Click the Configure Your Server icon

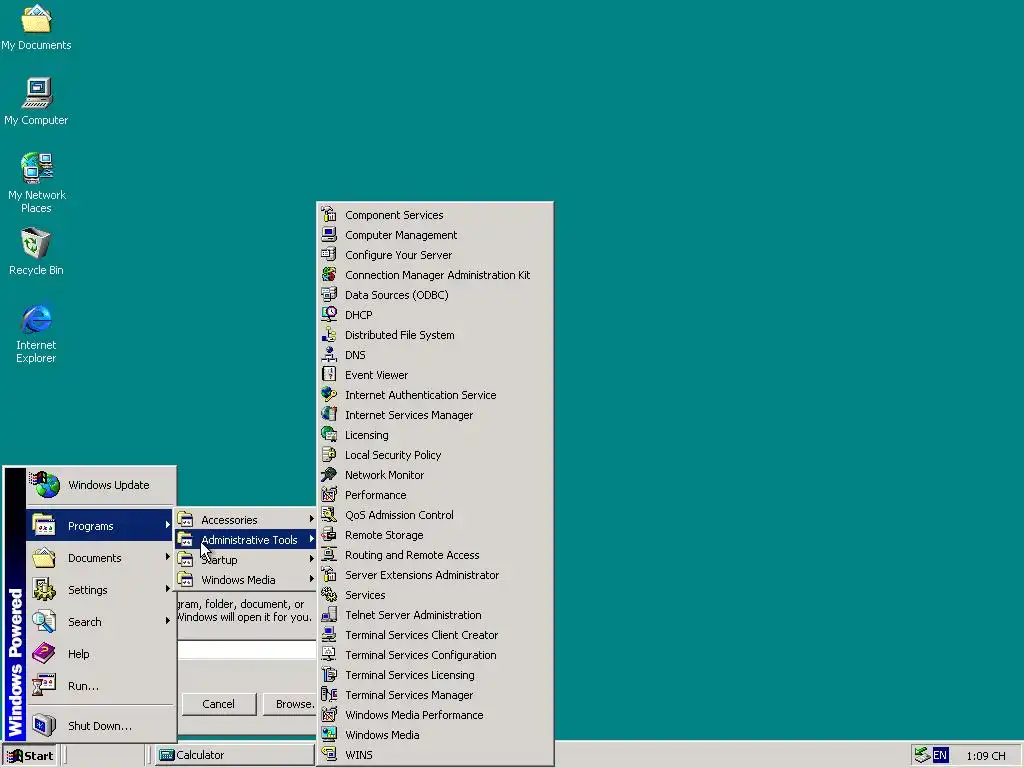[329, 255]
